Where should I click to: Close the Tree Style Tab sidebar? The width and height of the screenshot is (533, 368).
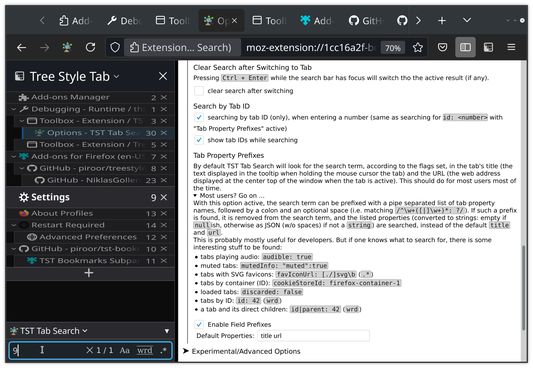point(163,76)
